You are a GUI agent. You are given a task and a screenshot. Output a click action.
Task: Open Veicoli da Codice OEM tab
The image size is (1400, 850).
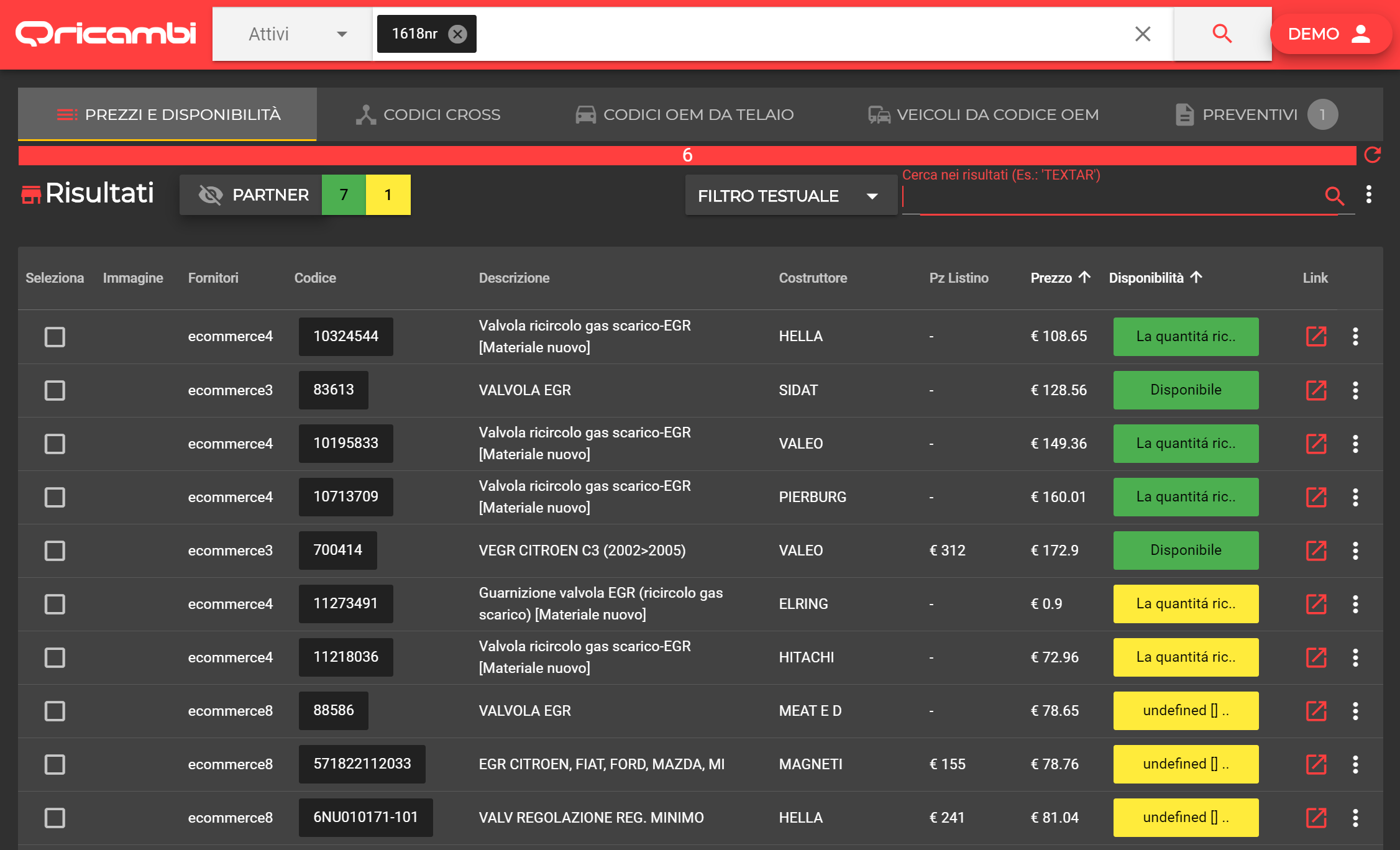click(983, 114)
